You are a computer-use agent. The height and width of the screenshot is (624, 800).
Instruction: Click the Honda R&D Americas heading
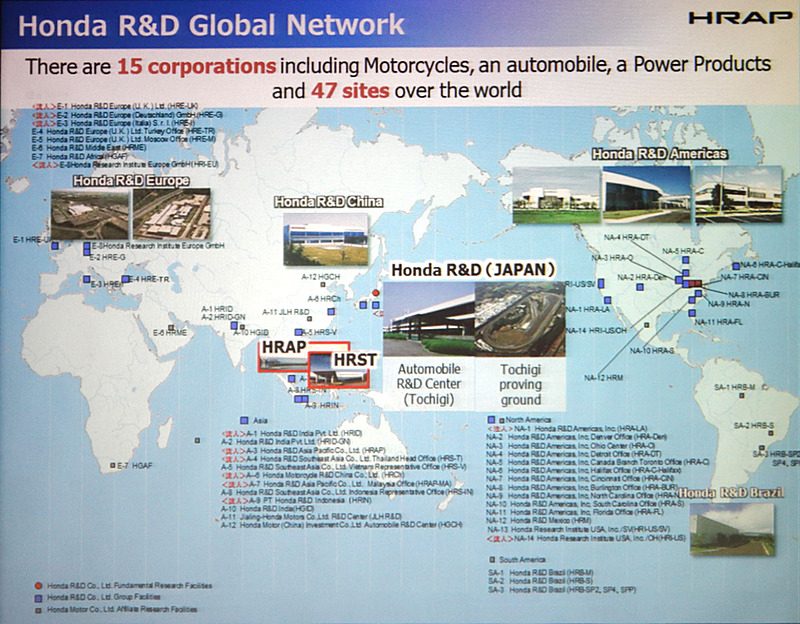click(660, 154)
